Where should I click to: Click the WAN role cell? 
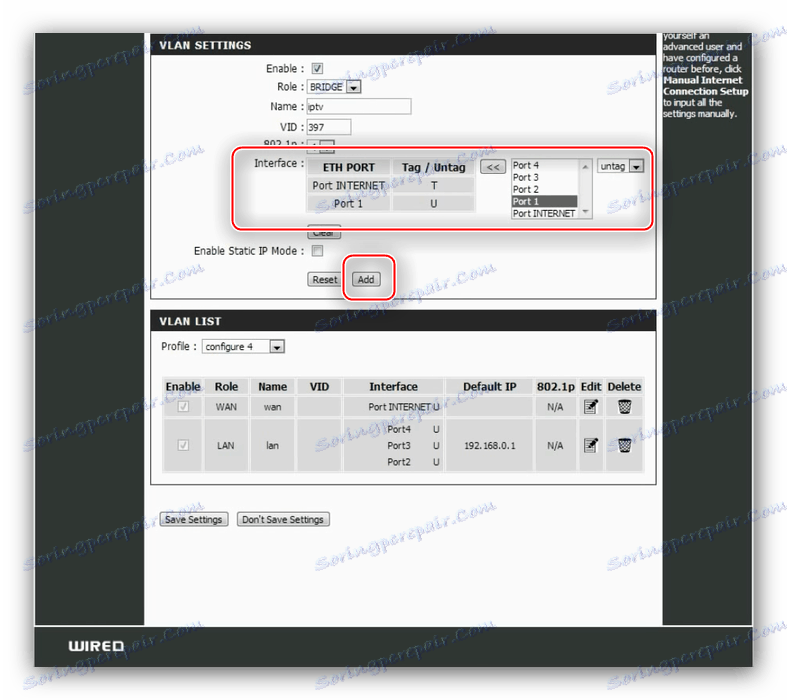coord(226,406)
